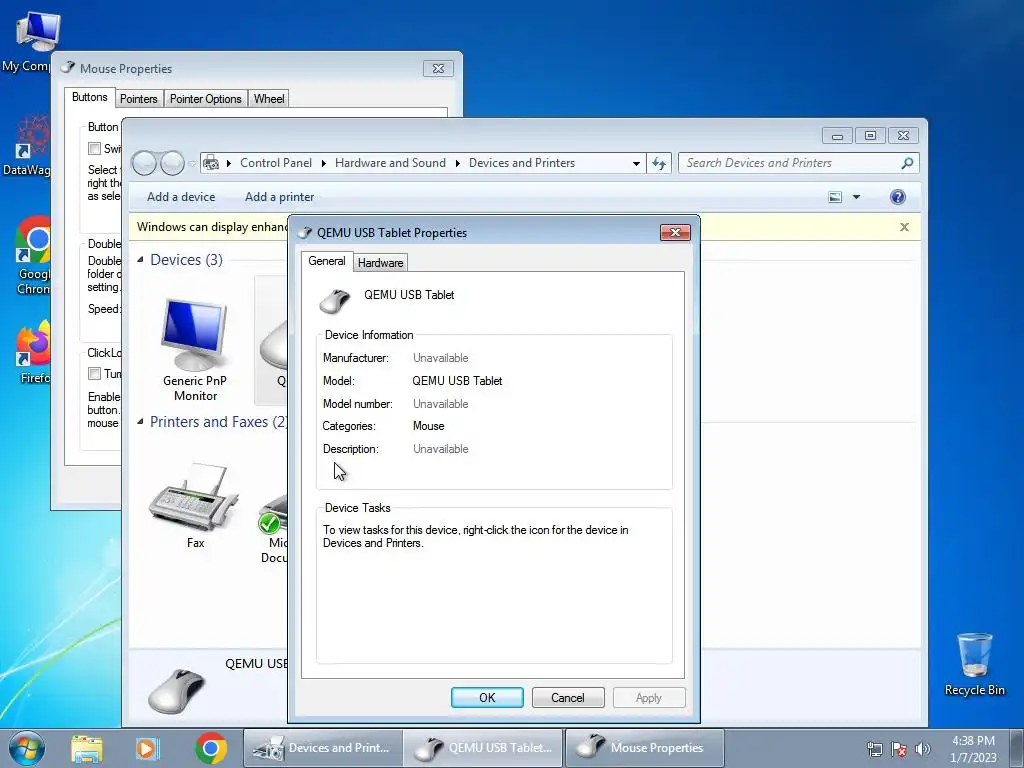The width and height of the screenshot is (1024, 768).
Task: Open Pointers tab in Mouse Properties
Action: point(138,99)
